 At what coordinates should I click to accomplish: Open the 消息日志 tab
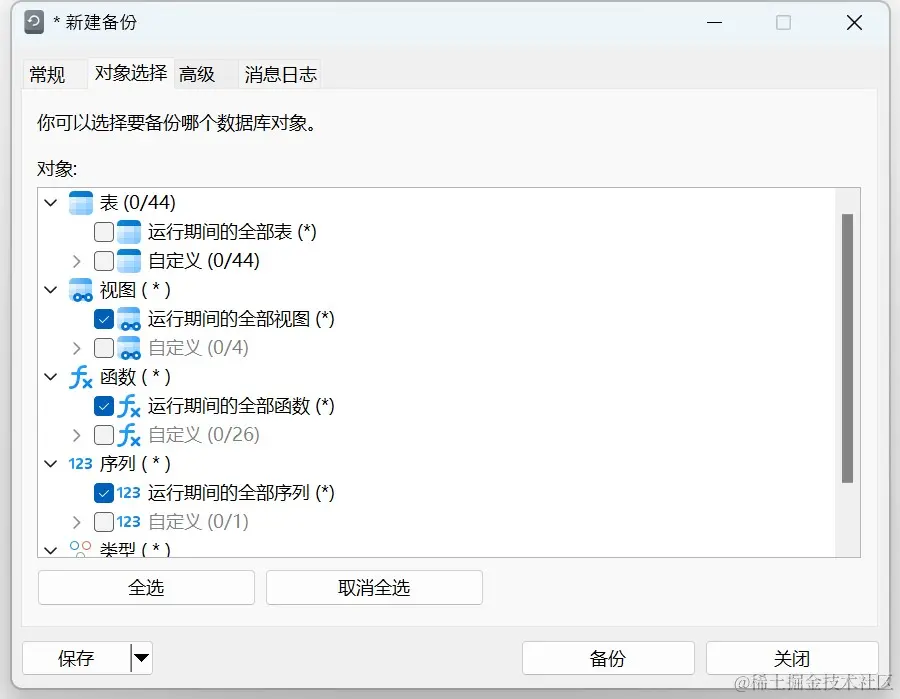click(x=280, y=75)
